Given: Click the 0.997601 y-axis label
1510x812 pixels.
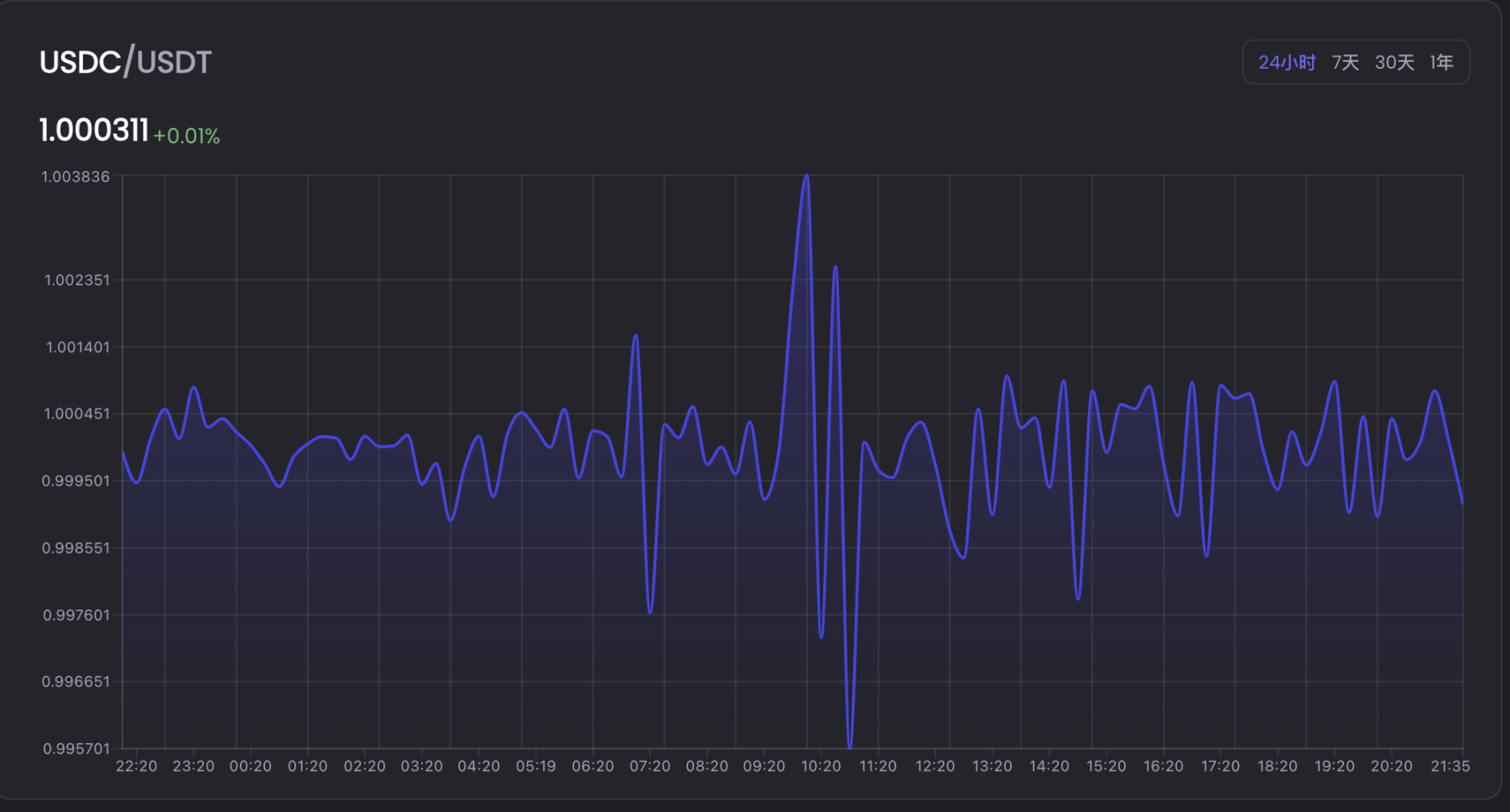Looking at the screenshot, I should tap(75, 615).
